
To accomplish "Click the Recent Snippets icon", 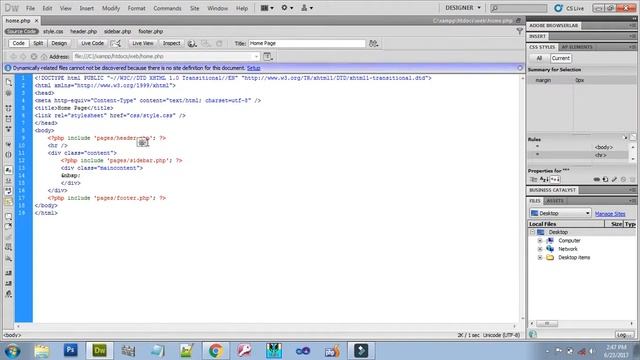I will coord(9,247).
